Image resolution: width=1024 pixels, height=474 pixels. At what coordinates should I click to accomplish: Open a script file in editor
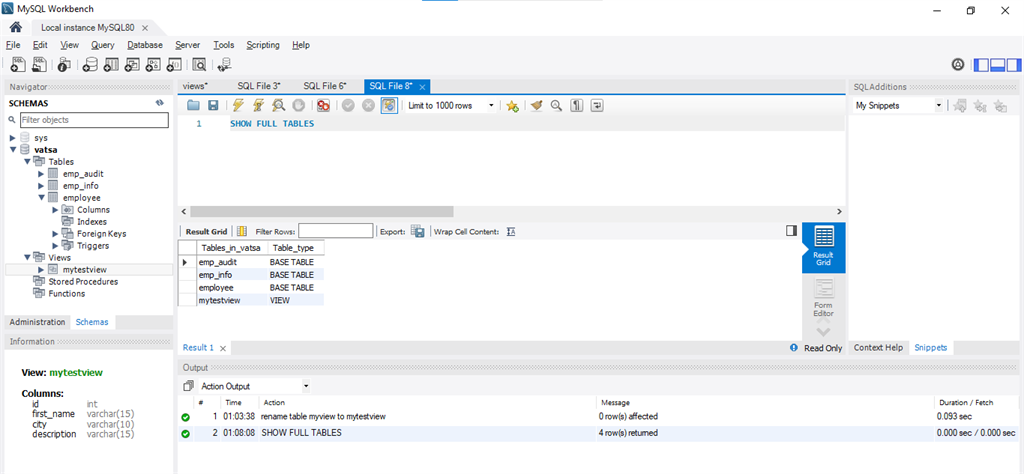[193, 105]
